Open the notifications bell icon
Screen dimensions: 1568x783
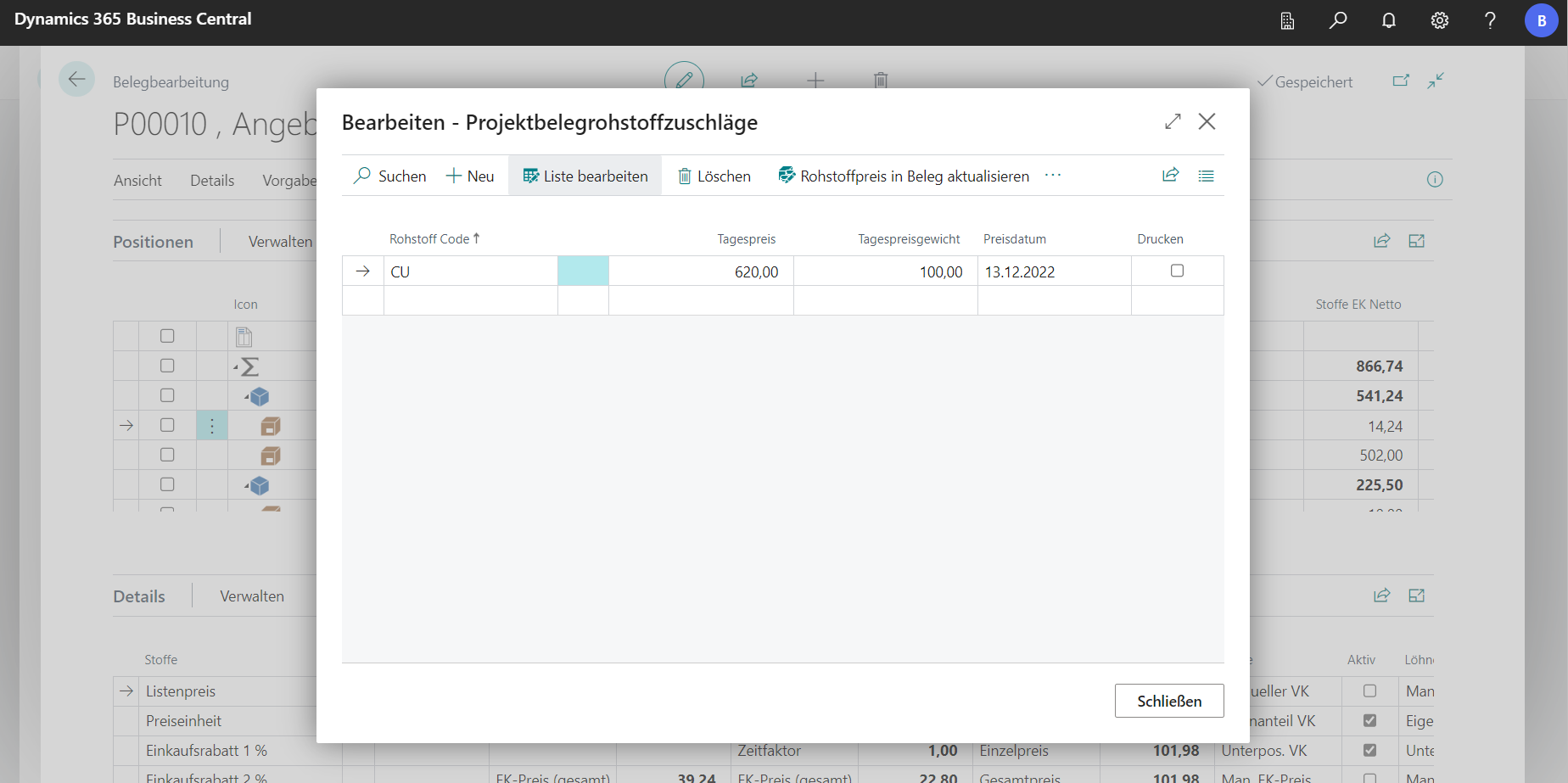(x=1389, y=20)
